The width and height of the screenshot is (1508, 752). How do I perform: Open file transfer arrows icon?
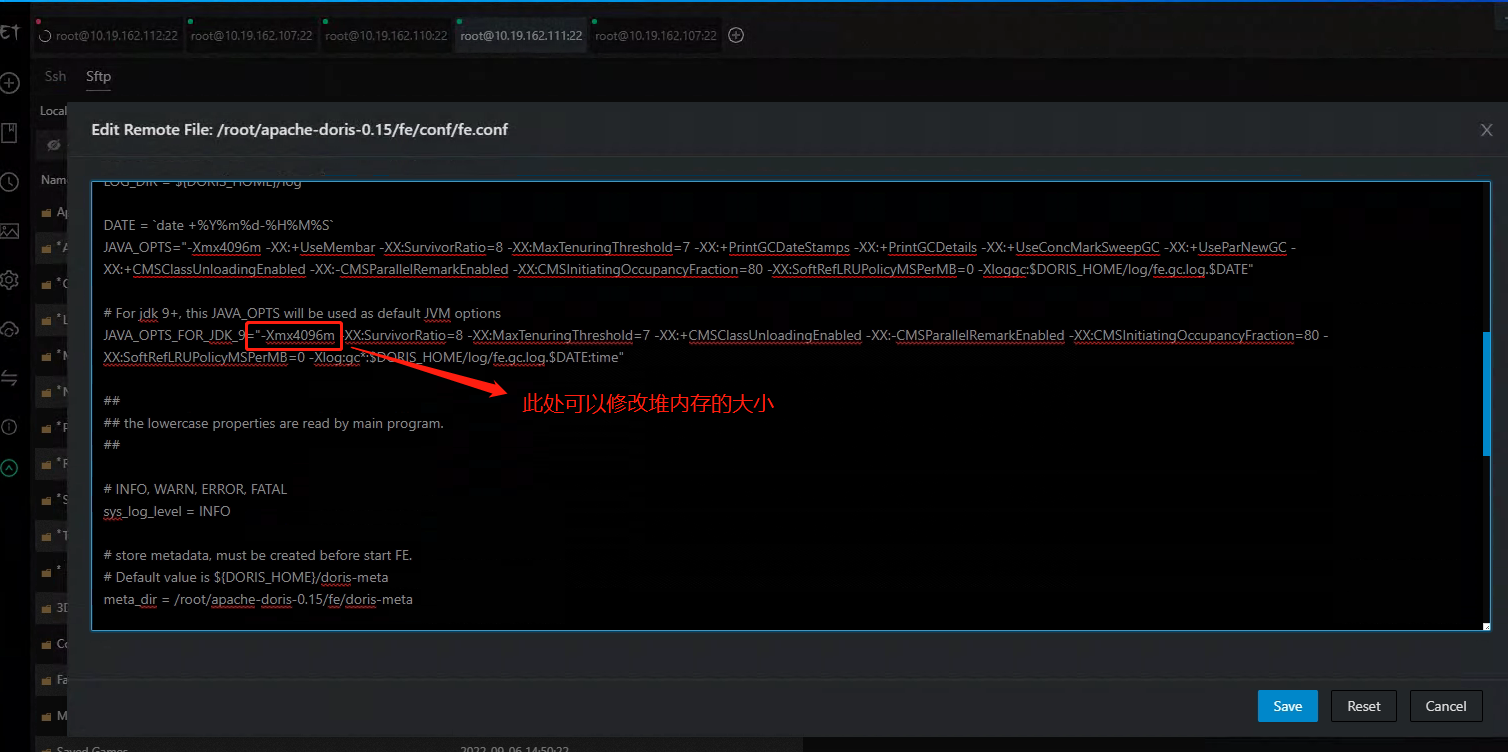10,378
